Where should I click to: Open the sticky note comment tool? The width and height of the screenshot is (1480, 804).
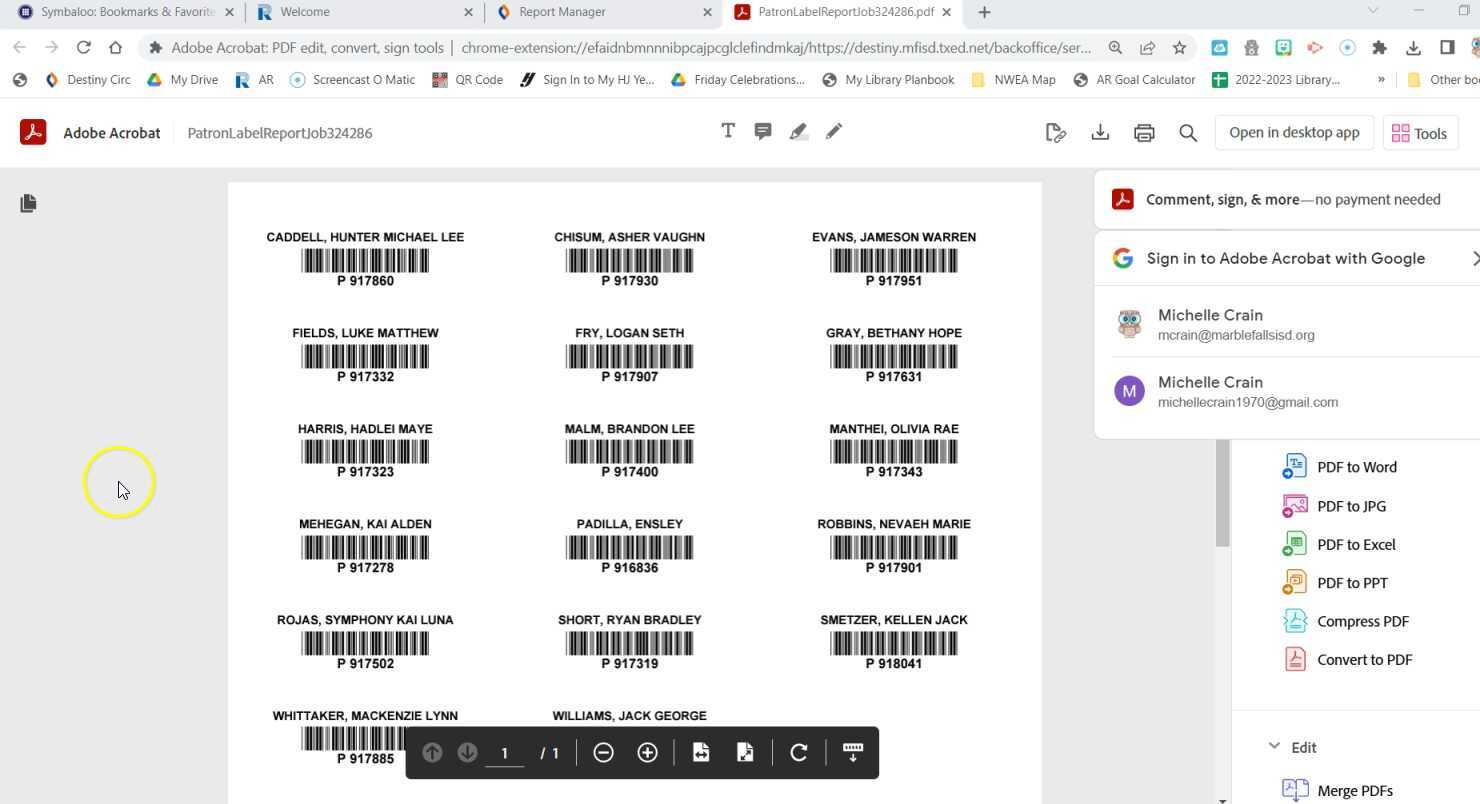coord(763,131)
